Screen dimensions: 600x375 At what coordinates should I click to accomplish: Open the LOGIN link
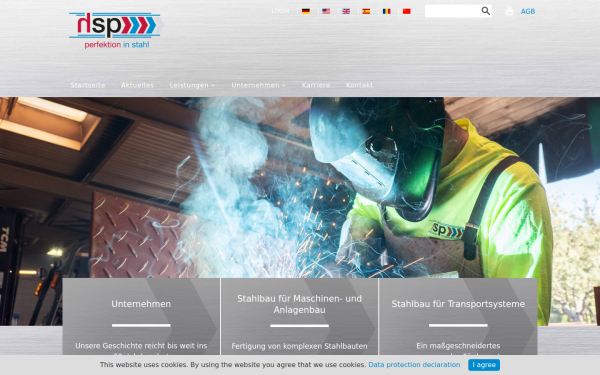click(x=280, y=11)
